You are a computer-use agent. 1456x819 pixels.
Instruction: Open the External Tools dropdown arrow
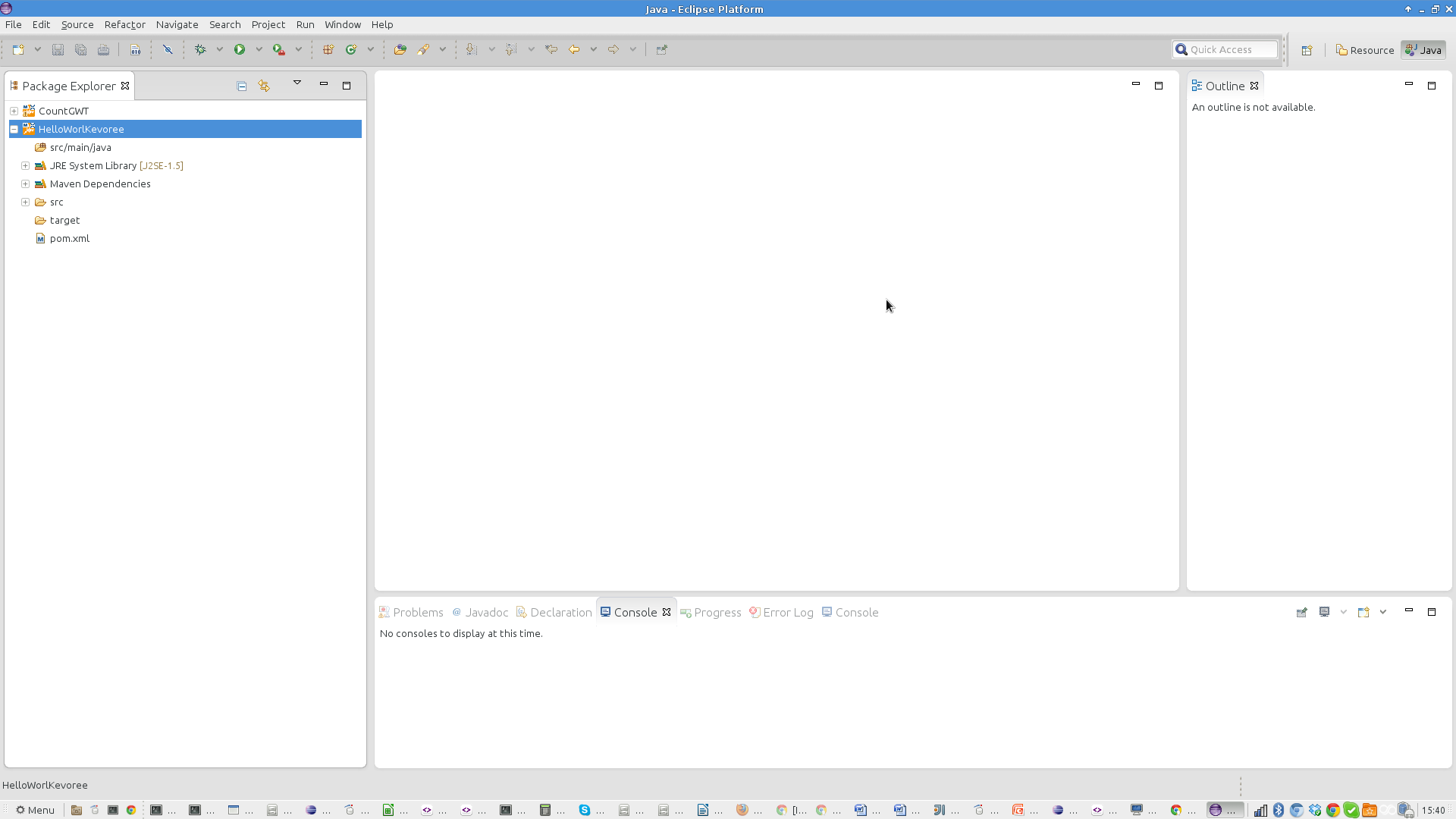tap(298, 49)
